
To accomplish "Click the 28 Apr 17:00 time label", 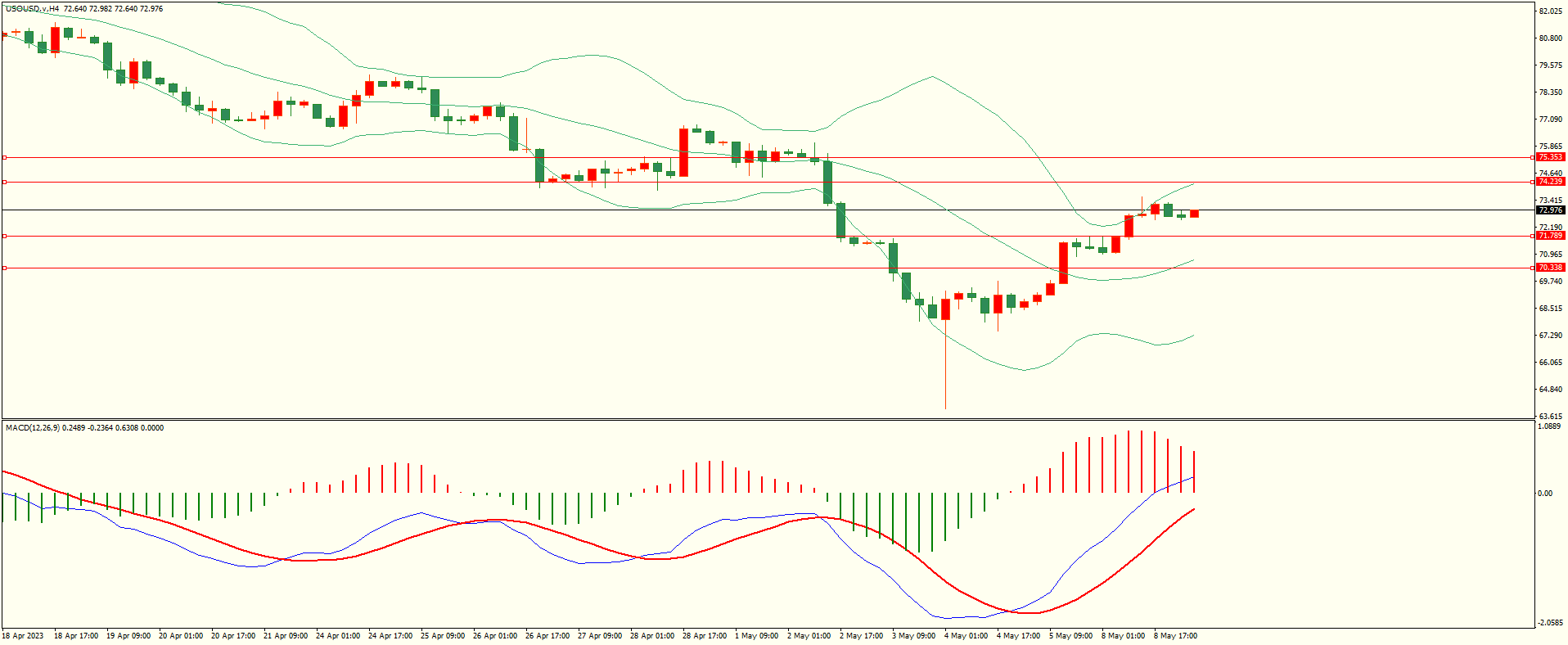I will pos(705,636).
